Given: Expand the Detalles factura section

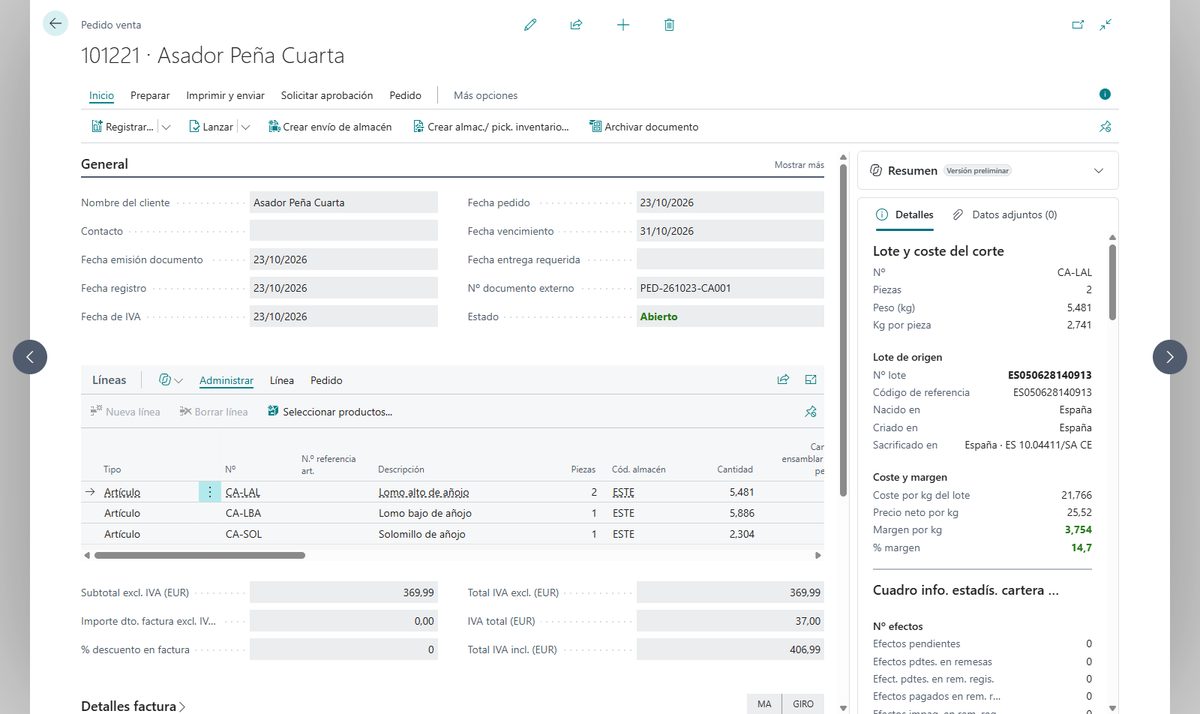Looking at the screenshot, I should 133,706.
